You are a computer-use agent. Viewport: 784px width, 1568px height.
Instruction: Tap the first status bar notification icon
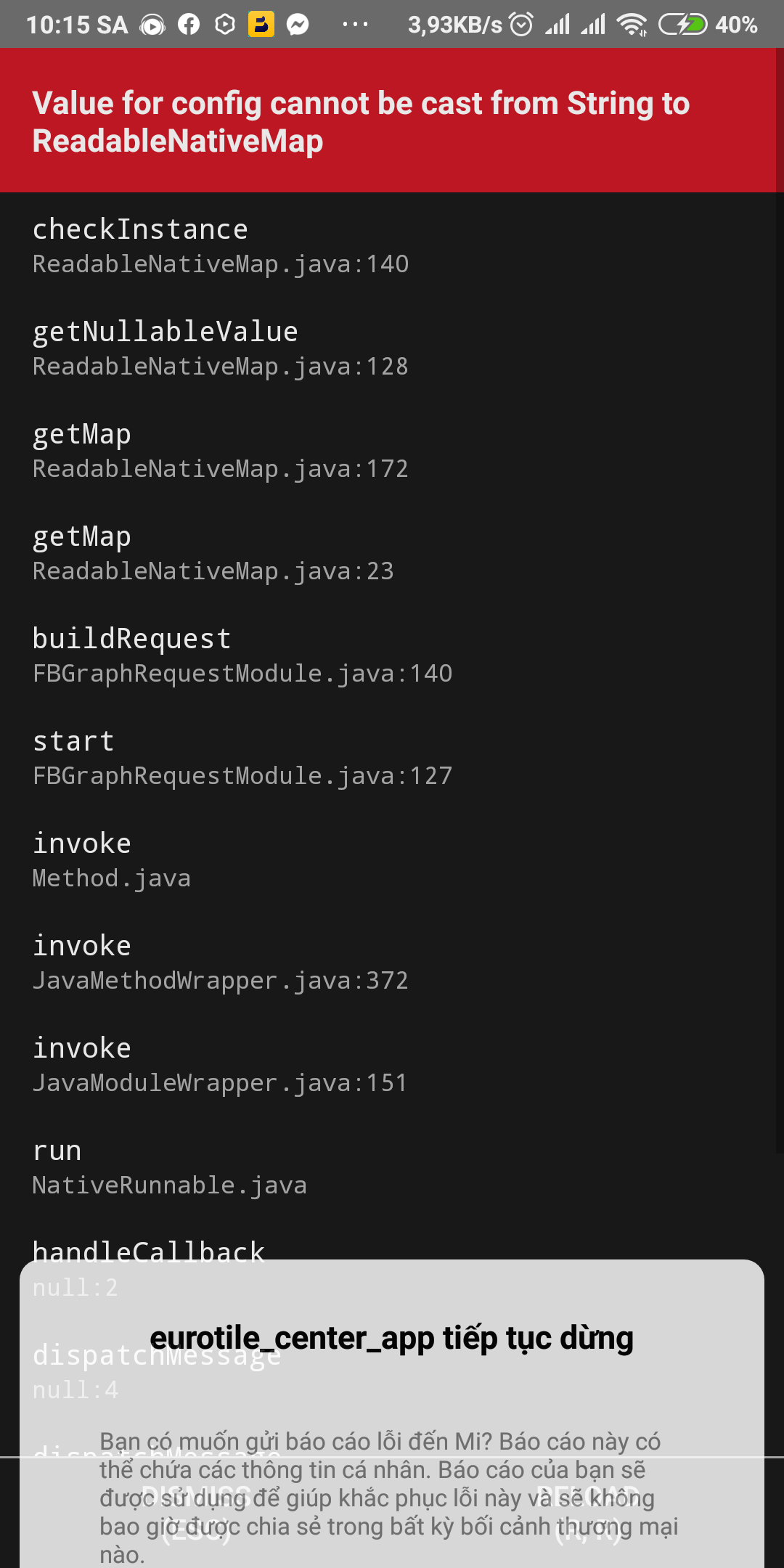[x=152, y=25]
